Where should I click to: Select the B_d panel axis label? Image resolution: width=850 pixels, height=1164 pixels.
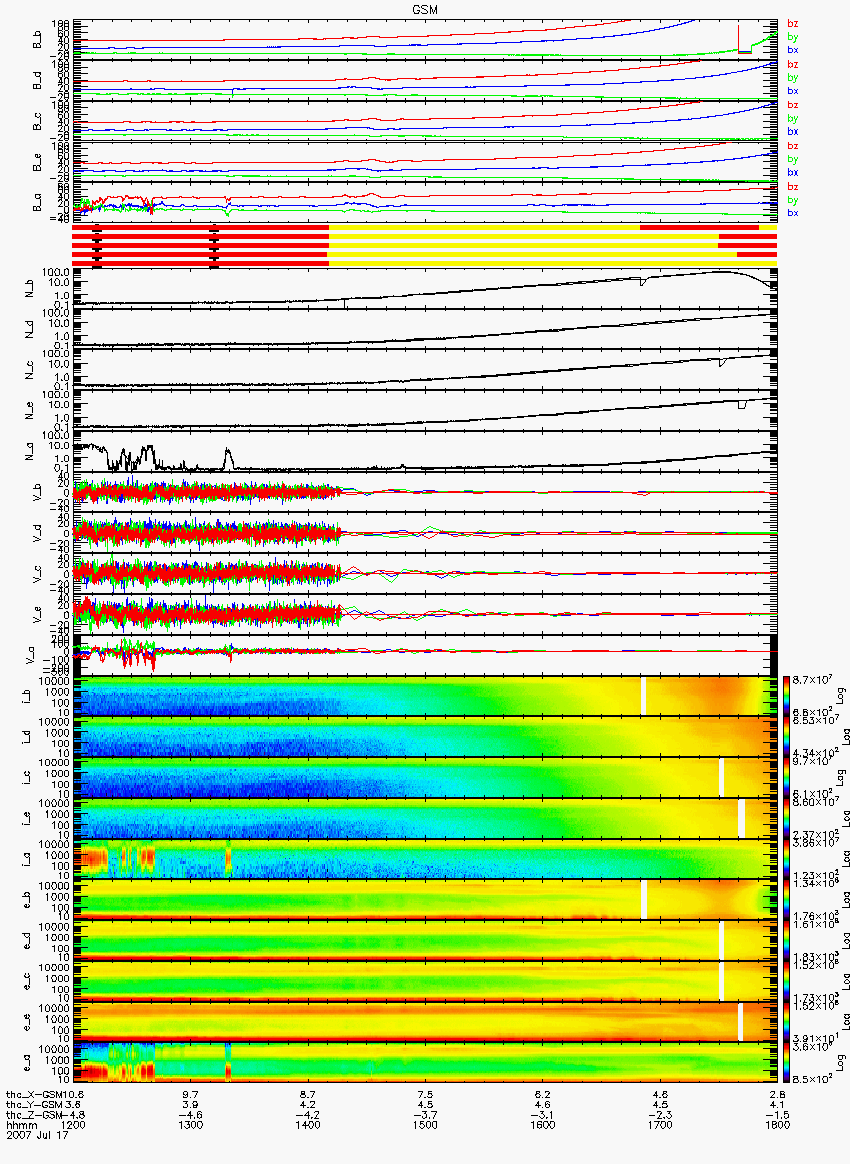[36, 80]
